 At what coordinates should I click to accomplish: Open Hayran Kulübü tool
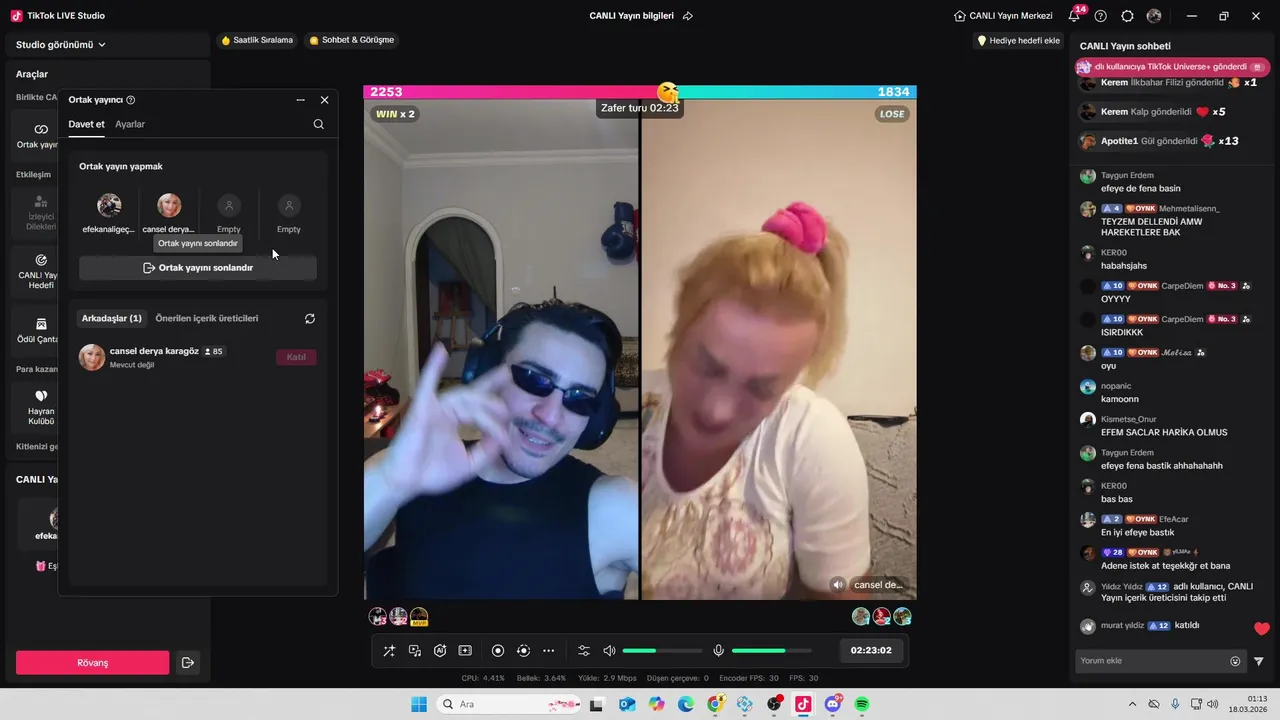(40, 406)
